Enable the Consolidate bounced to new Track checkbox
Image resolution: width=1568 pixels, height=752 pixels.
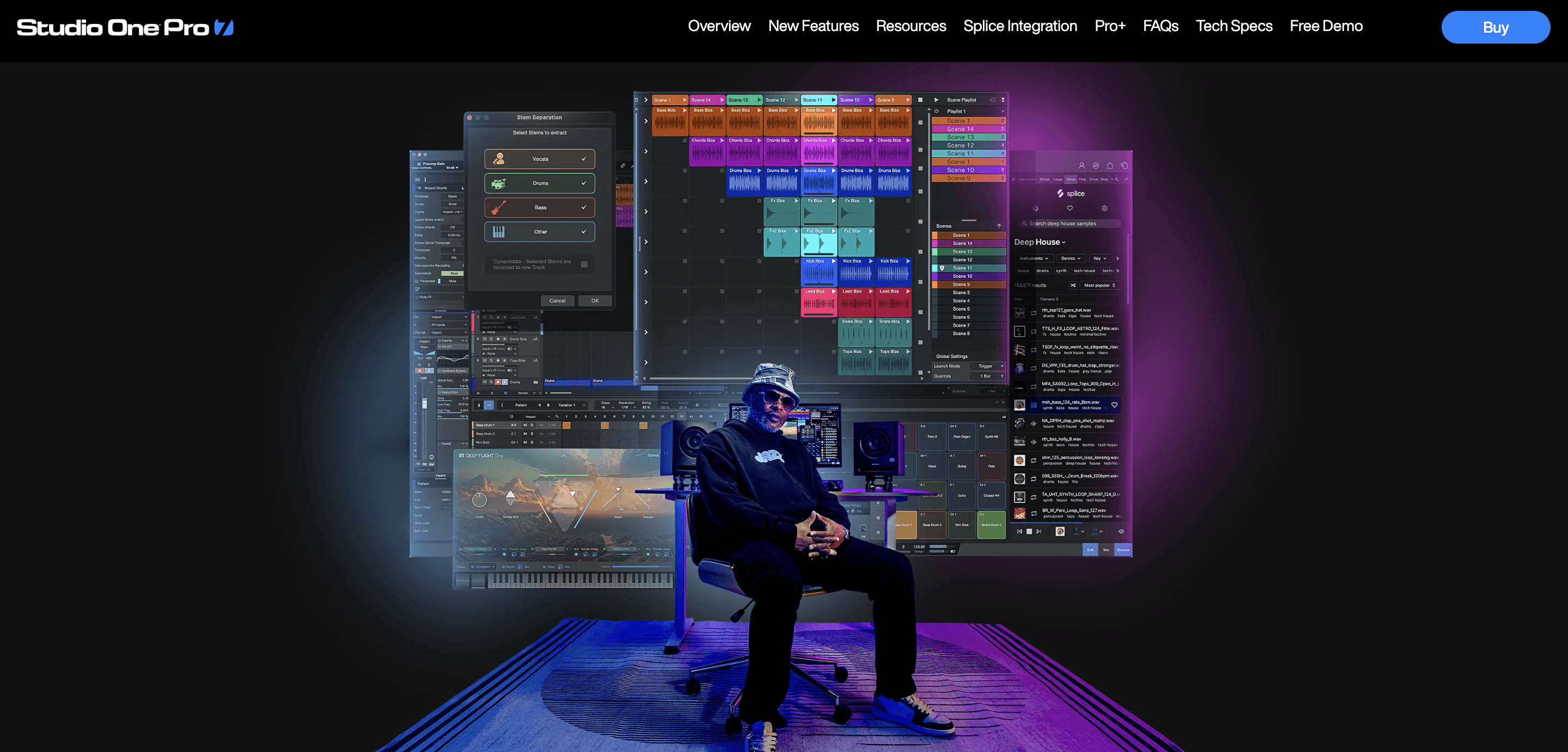585,265
